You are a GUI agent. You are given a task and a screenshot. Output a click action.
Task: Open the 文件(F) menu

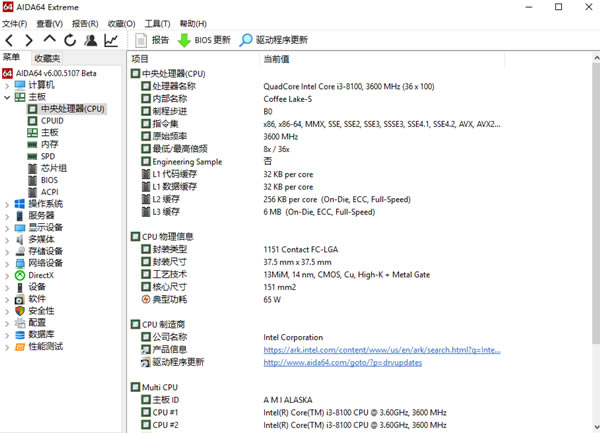pos(19,23)
